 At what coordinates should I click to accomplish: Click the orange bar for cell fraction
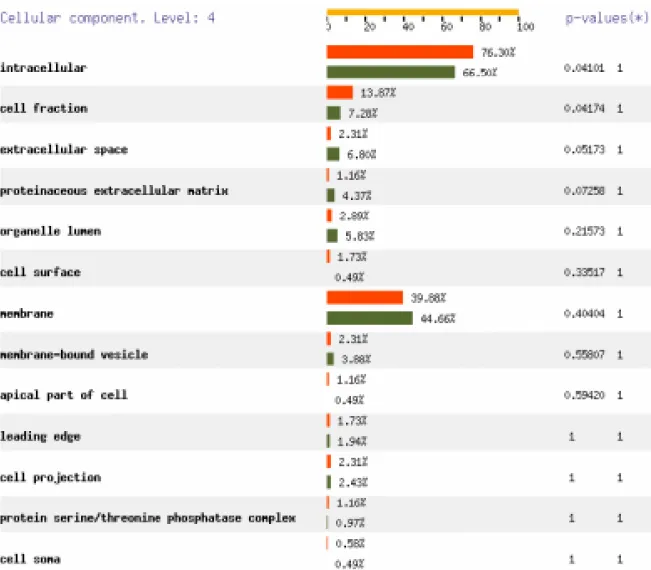(340, 92)
